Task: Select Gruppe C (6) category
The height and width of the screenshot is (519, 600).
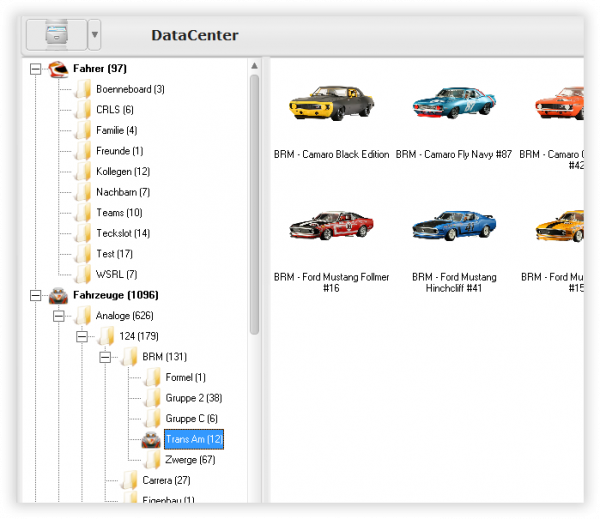Action: tap(191, 419)
